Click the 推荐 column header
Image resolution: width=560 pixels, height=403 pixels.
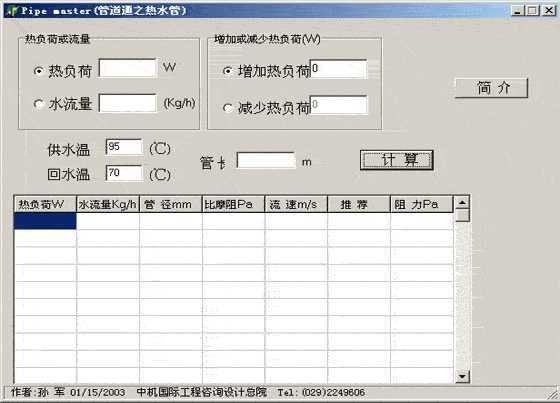click(x=359, y=204)
